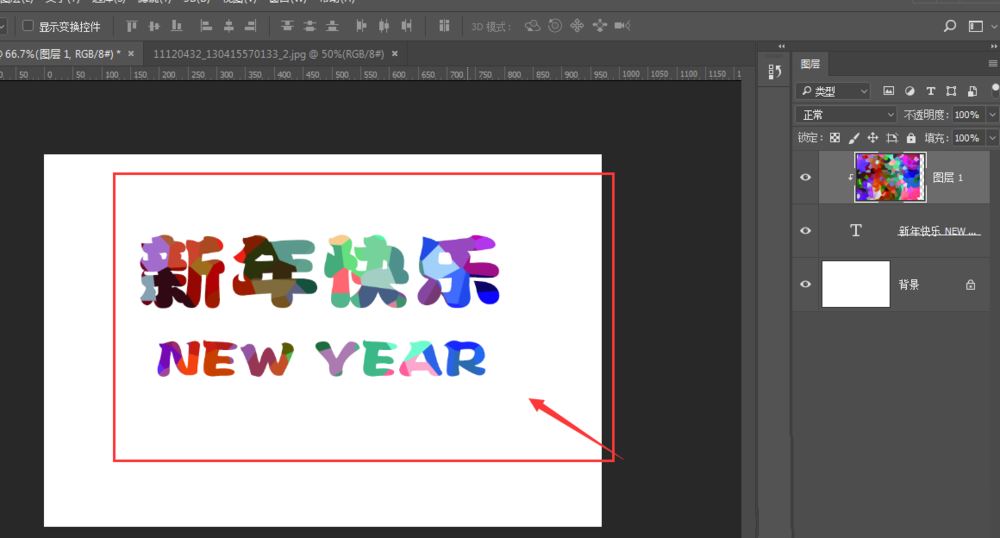1000x538 pixels.
Task: Click the align left edges icon
Action: point(206,26)
